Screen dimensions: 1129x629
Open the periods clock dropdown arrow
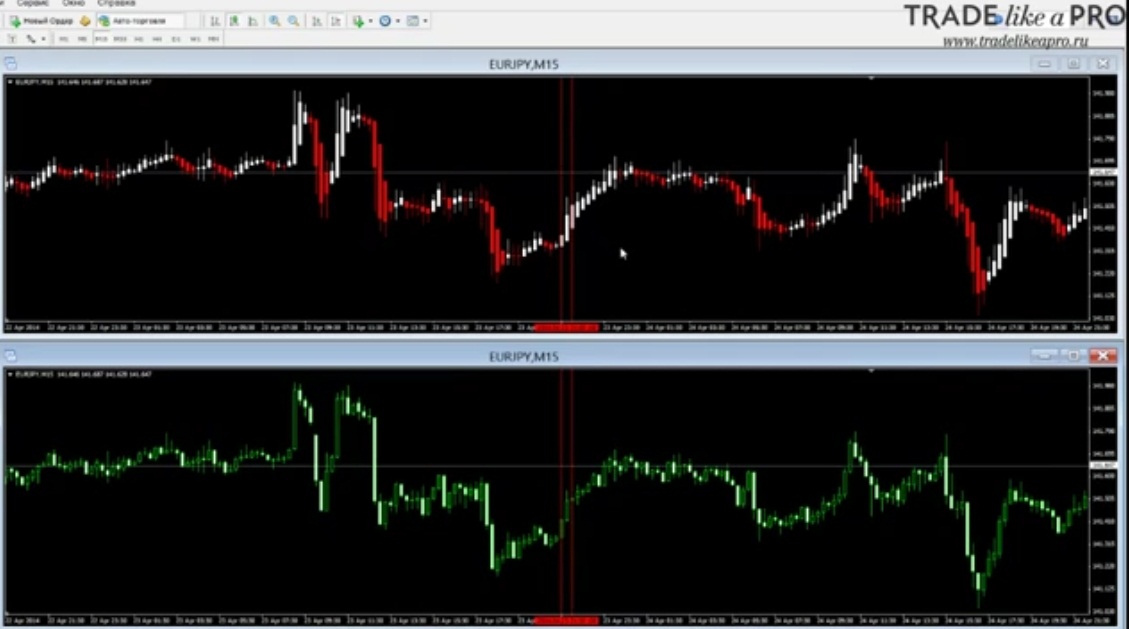(x=397, y=21)
